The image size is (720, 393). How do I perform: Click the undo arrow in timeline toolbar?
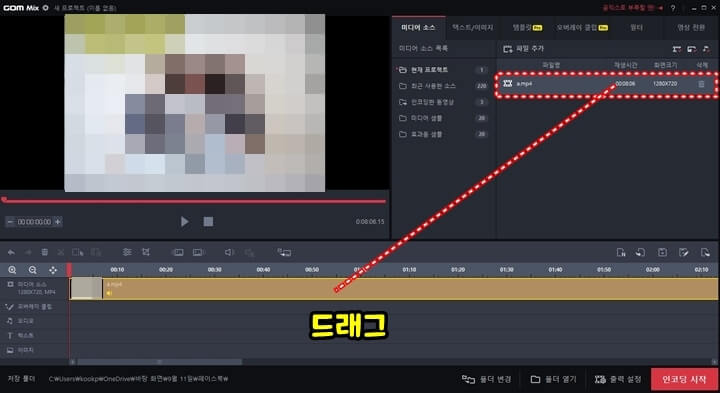coord(11,252)
